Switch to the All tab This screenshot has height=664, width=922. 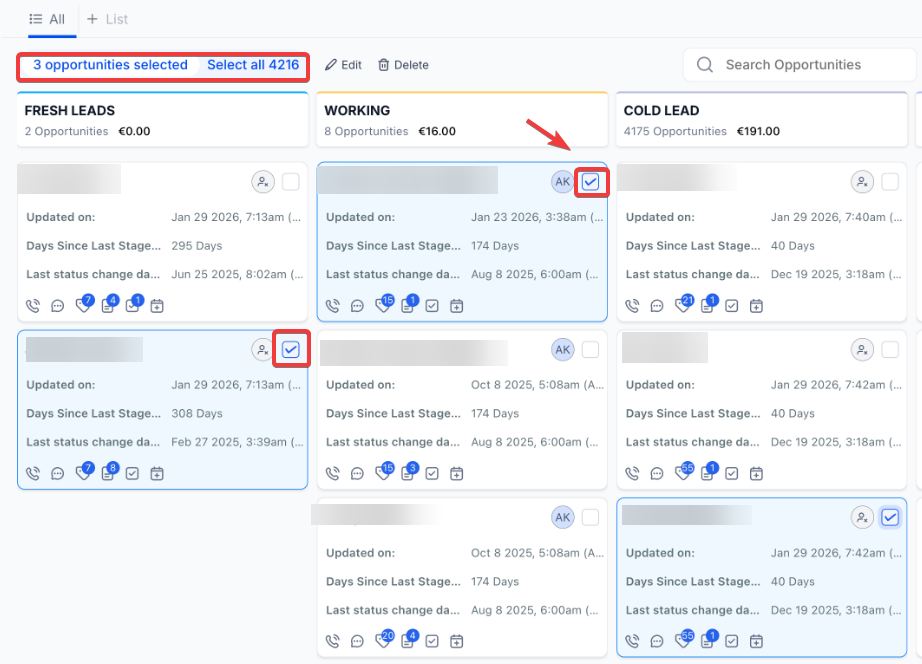pos(47,19)
